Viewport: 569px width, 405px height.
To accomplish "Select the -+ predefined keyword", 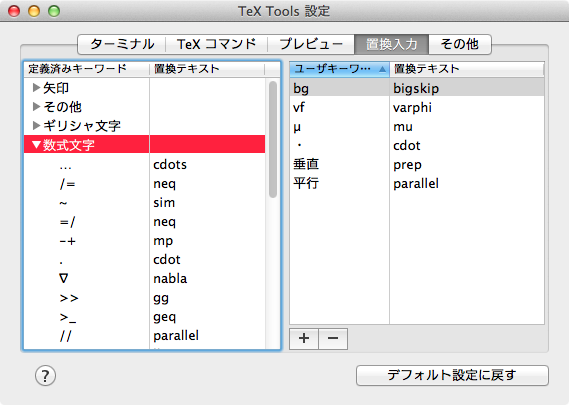I will (x=67, y=241).
